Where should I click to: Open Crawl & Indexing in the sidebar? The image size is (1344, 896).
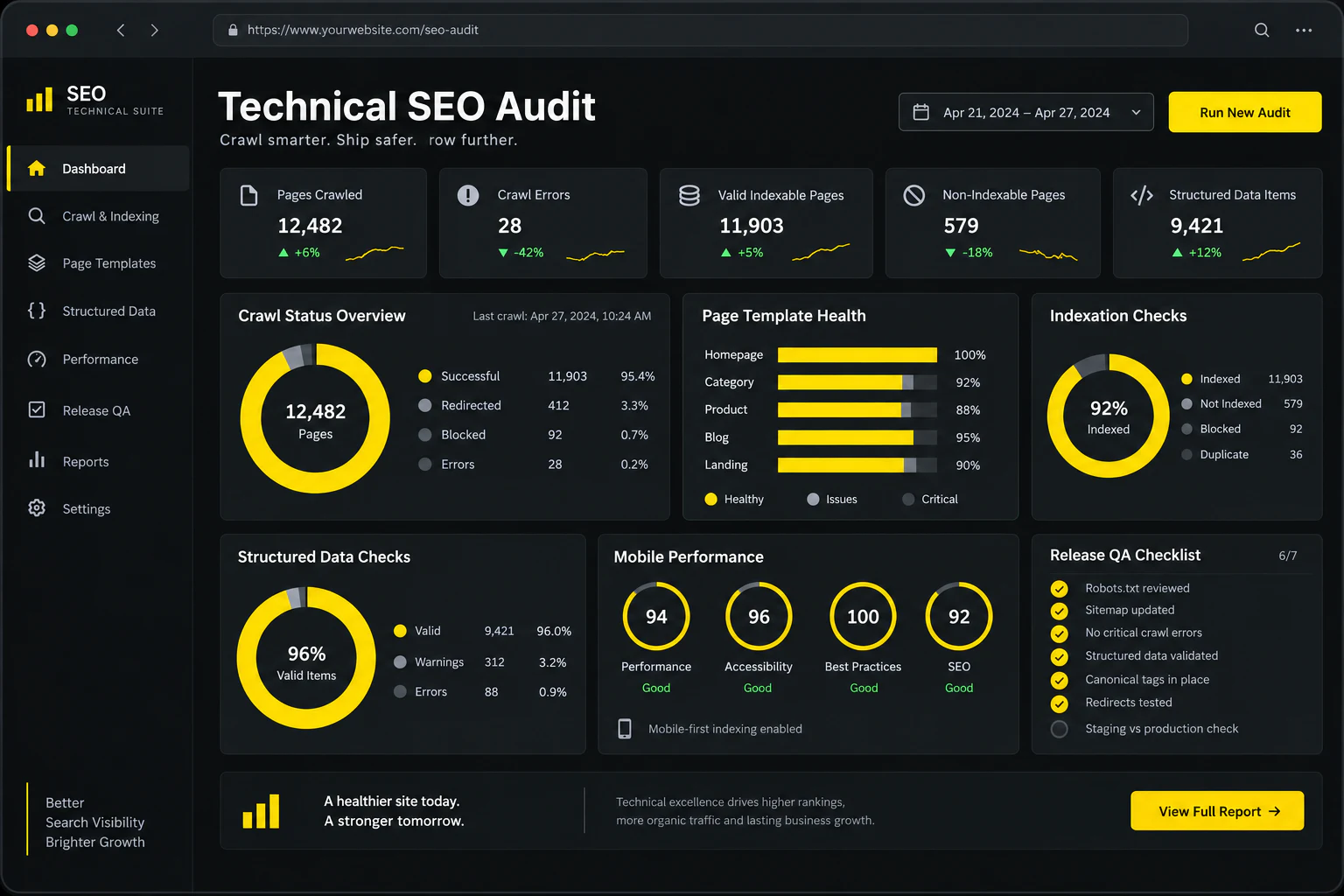click(98, 216)
